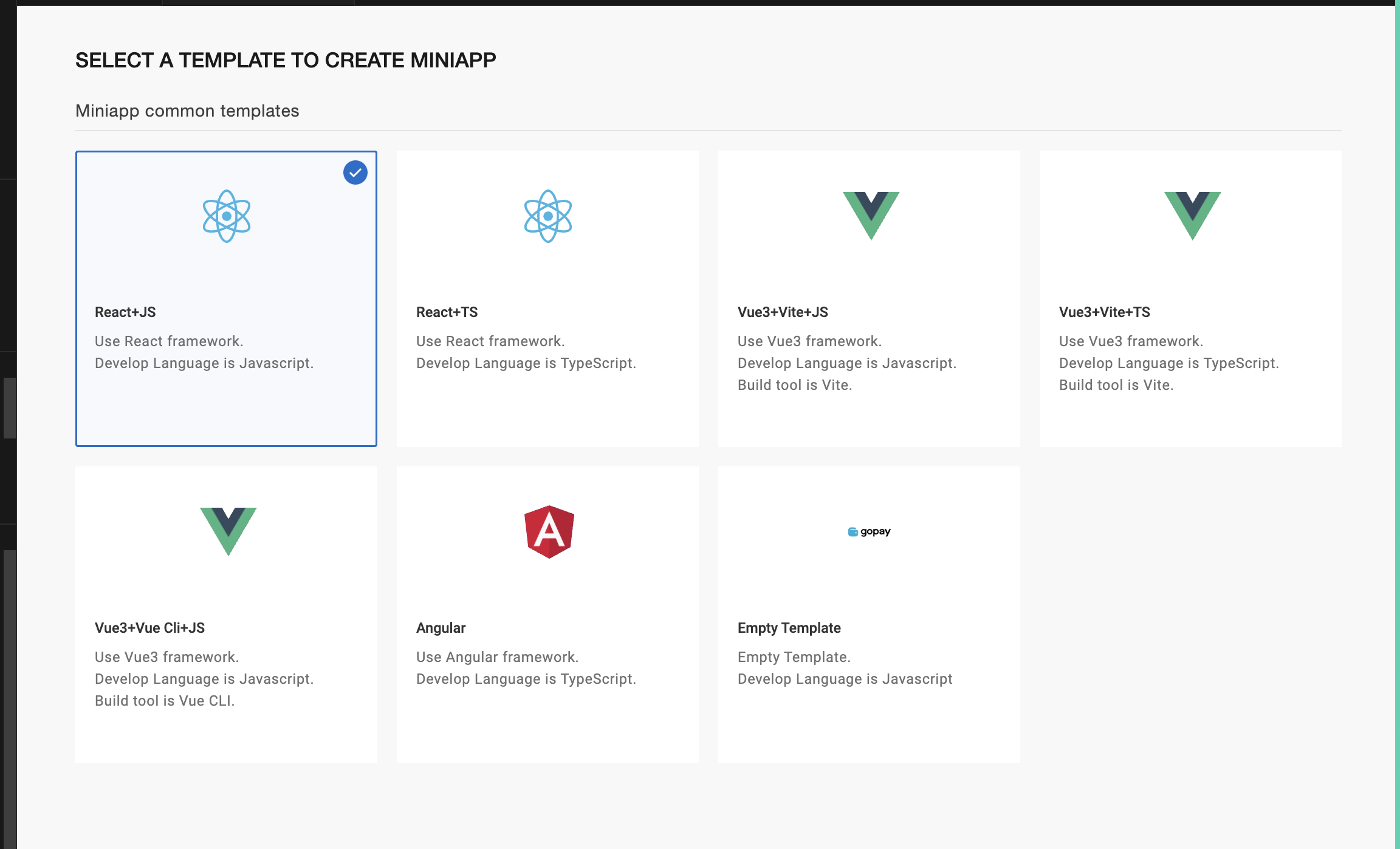Screen dimensions: 1400x849
Task: Select the Vue3+Vite+JS template title
Action: (783, 312)
